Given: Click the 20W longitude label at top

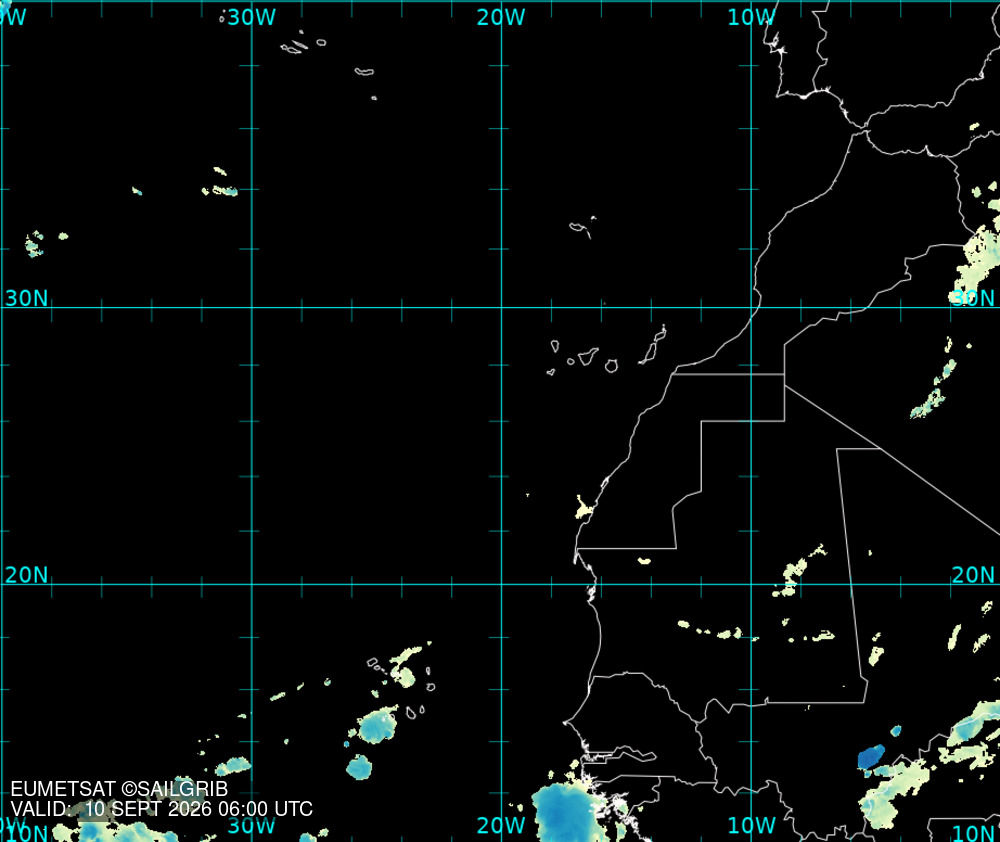Looking at the screenshot, I should [x=501, y=17].
